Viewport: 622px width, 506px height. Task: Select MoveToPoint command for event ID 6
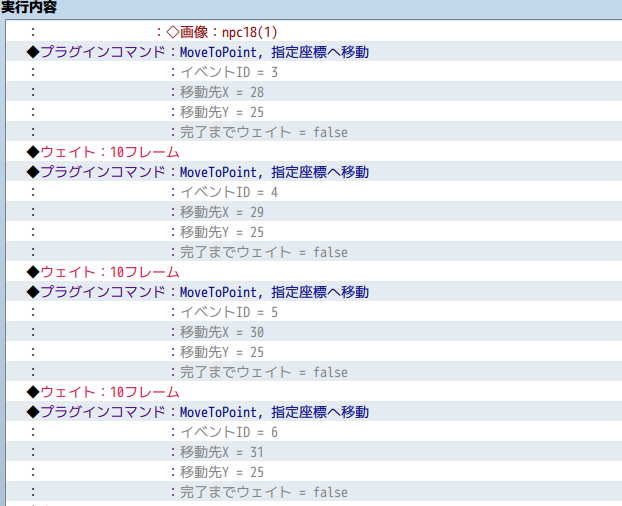pos(314,412)
